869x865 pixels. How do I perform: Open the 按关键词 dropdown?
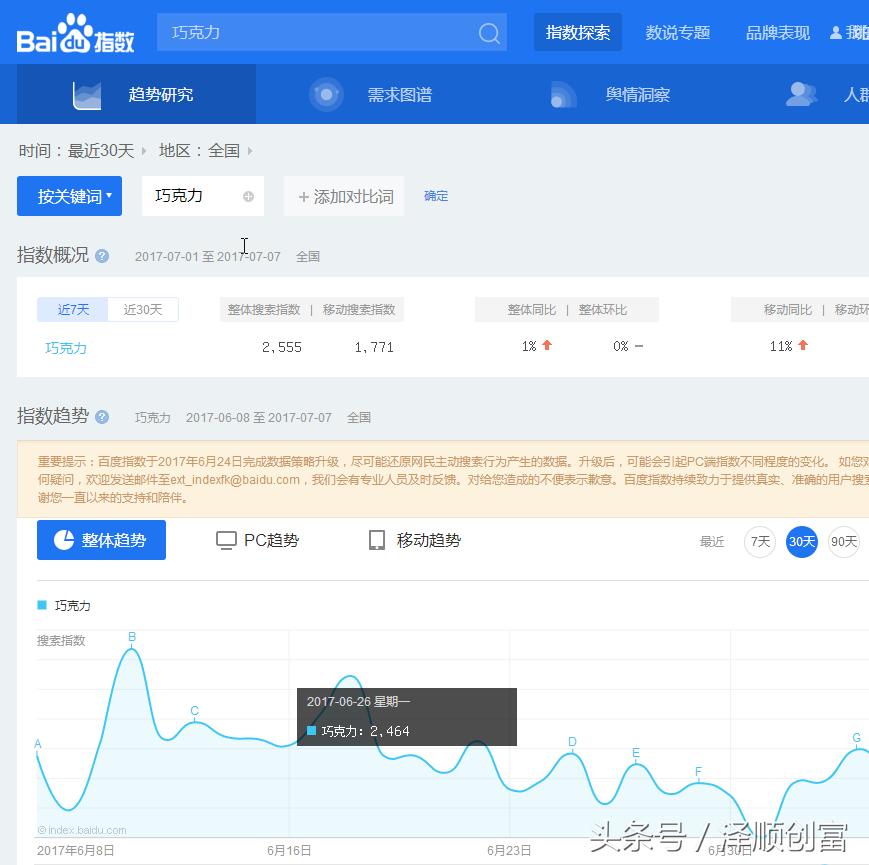tap(69, 196)
